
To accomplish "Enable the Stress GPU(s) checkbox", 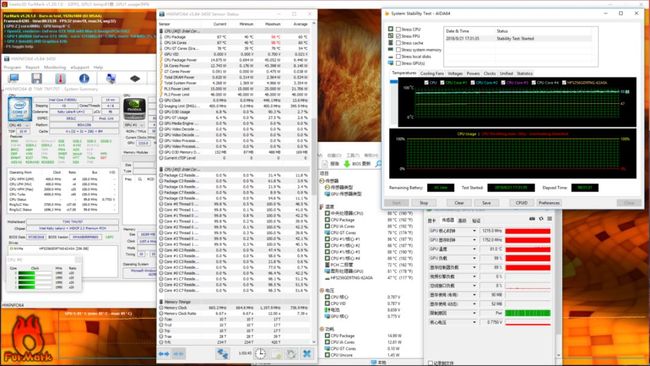I will (398, 63).
